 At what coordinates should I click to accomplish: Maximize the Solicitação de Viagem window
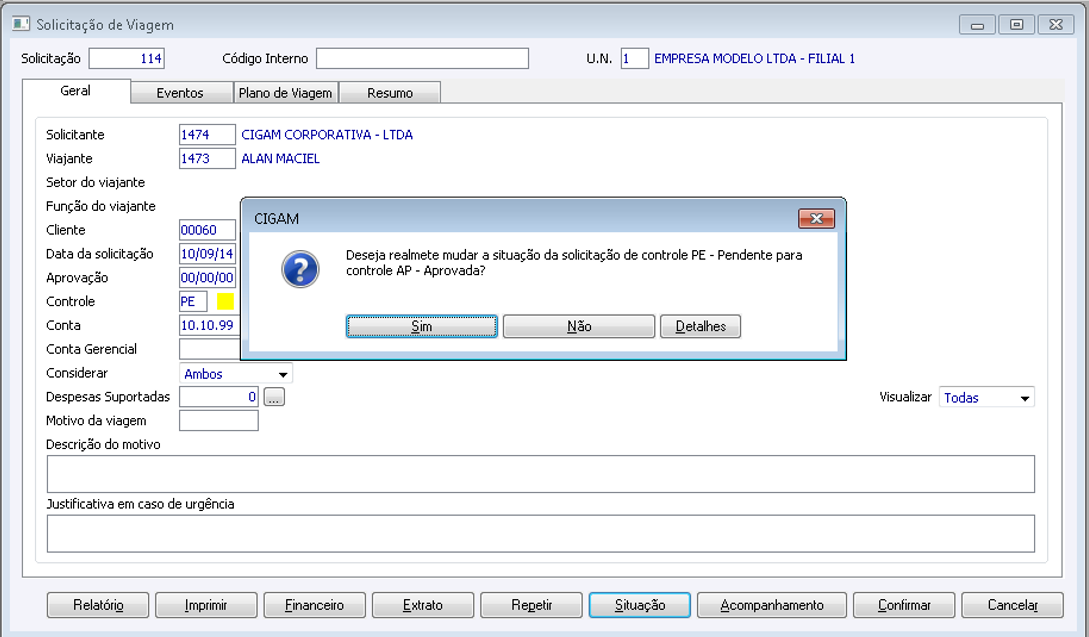pyautogui.click(x=1016, y=25)
